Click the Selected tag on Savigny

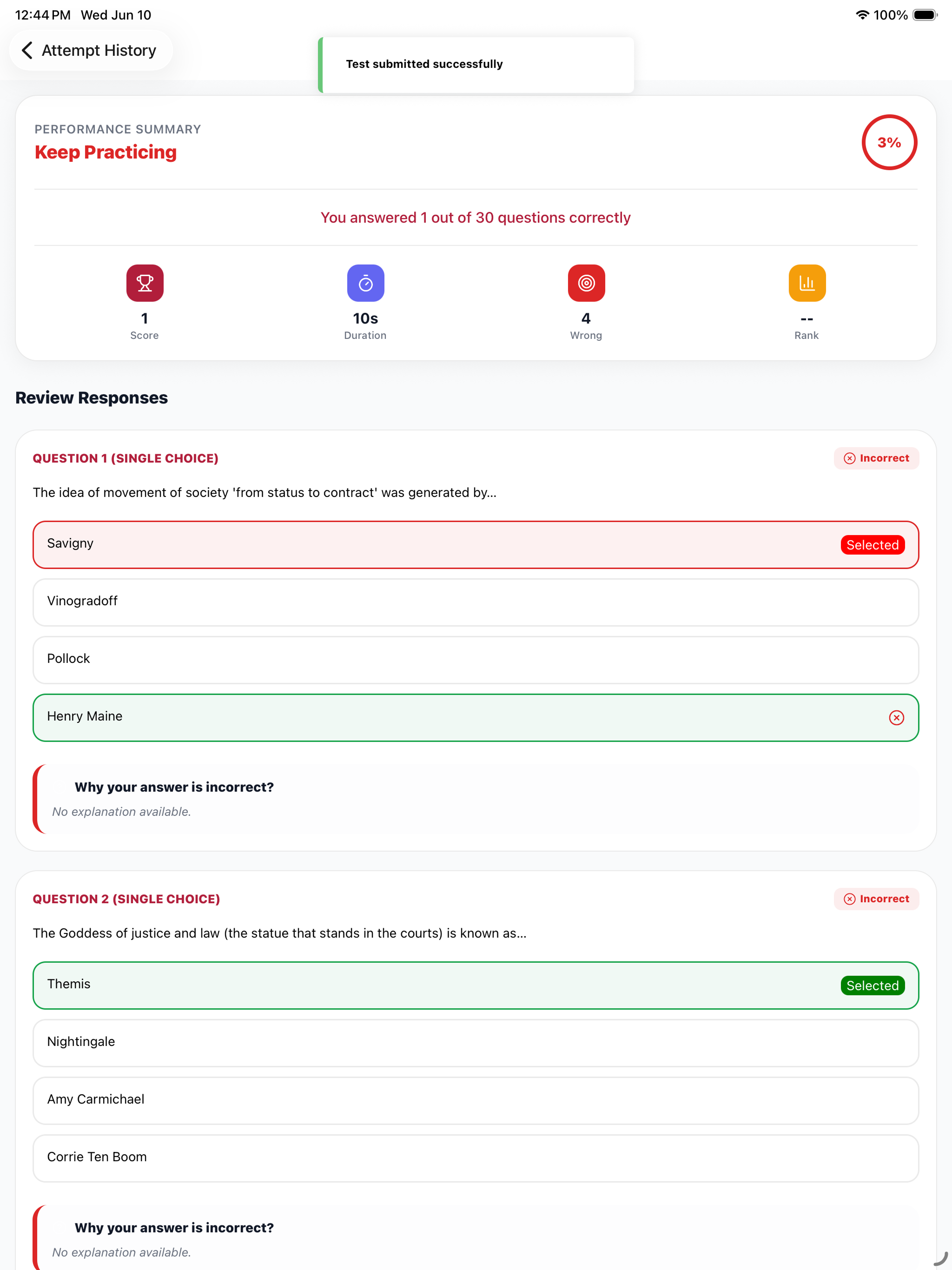tap(872, 545)
